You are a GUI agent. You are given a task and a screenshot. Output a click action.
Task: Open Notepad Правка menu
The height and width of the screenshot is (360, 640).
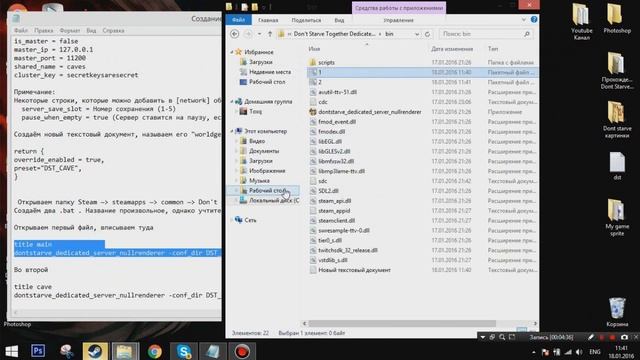[44, 31]
